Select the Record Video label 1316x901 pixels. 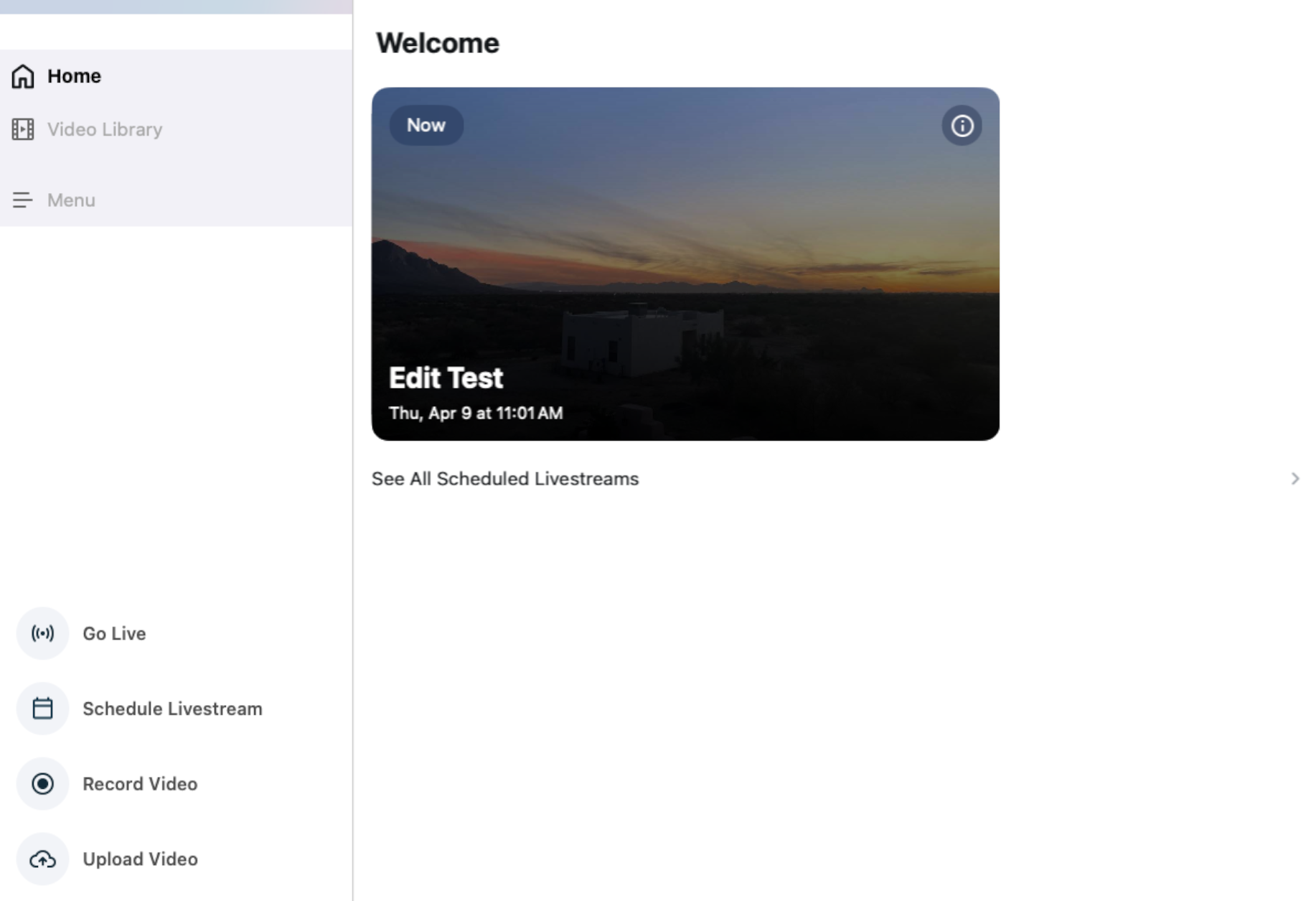click(x=140, y=784)
